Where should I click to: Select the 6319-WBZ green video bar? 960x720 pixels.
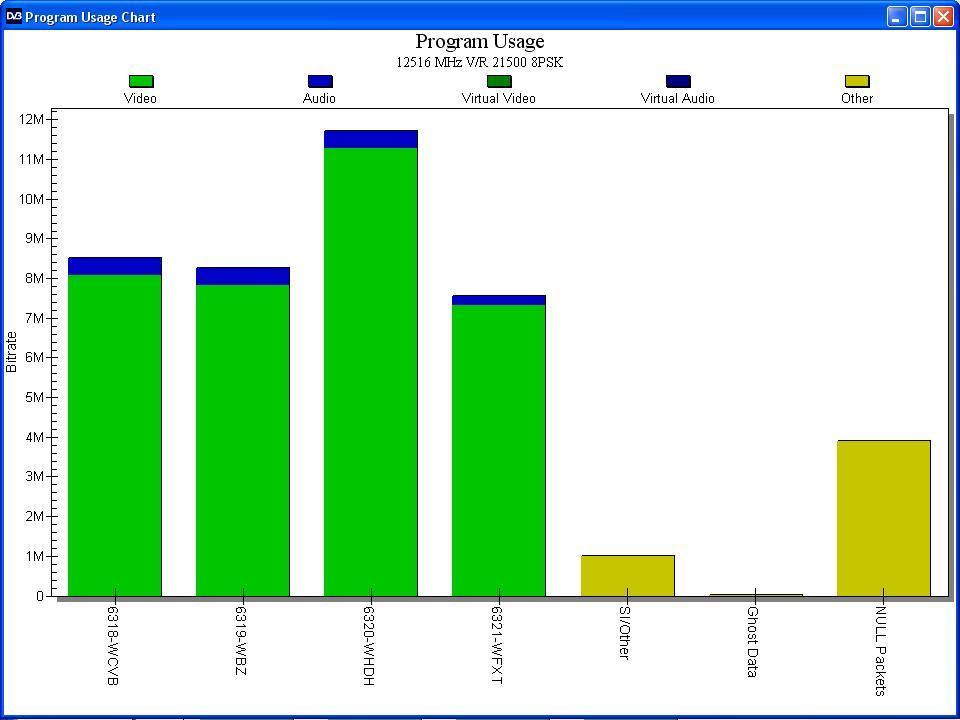pyautogui.click(x=242, y=440)
